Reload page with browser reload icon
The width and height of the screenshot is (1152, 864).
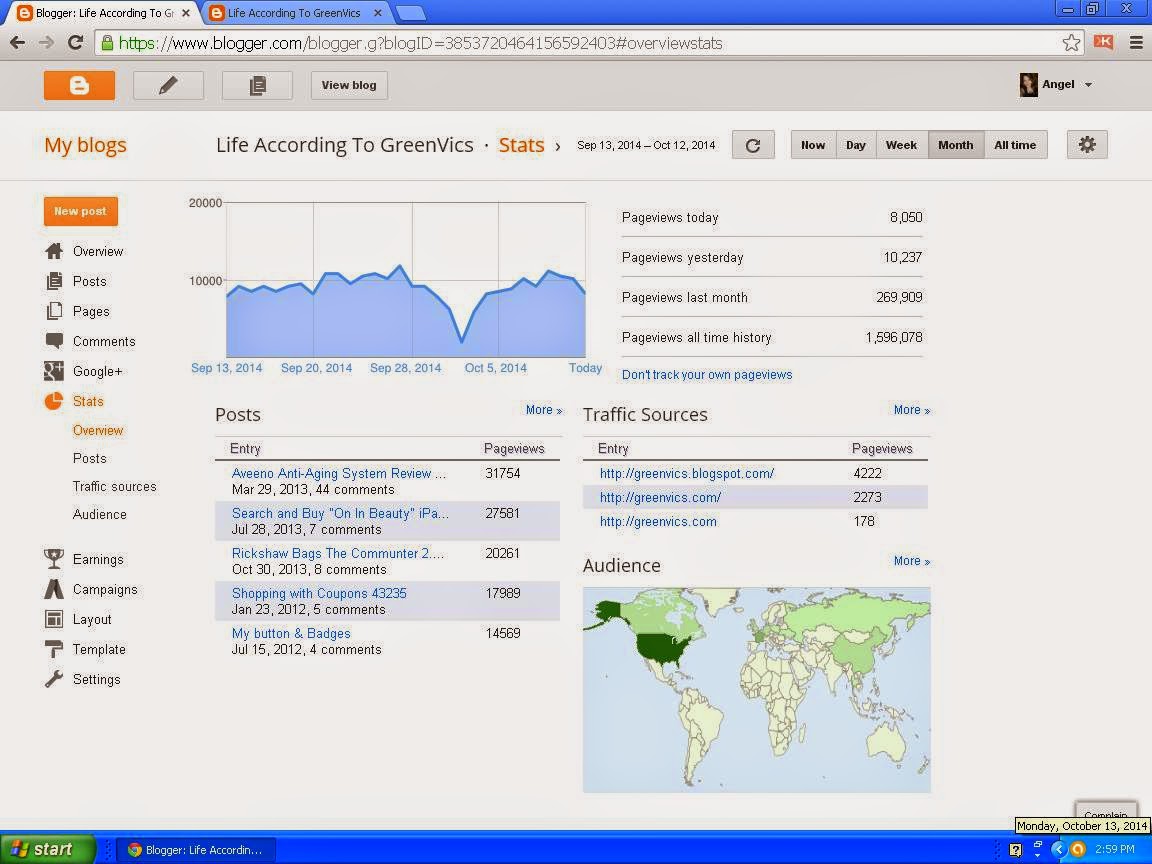pos(75,43)
